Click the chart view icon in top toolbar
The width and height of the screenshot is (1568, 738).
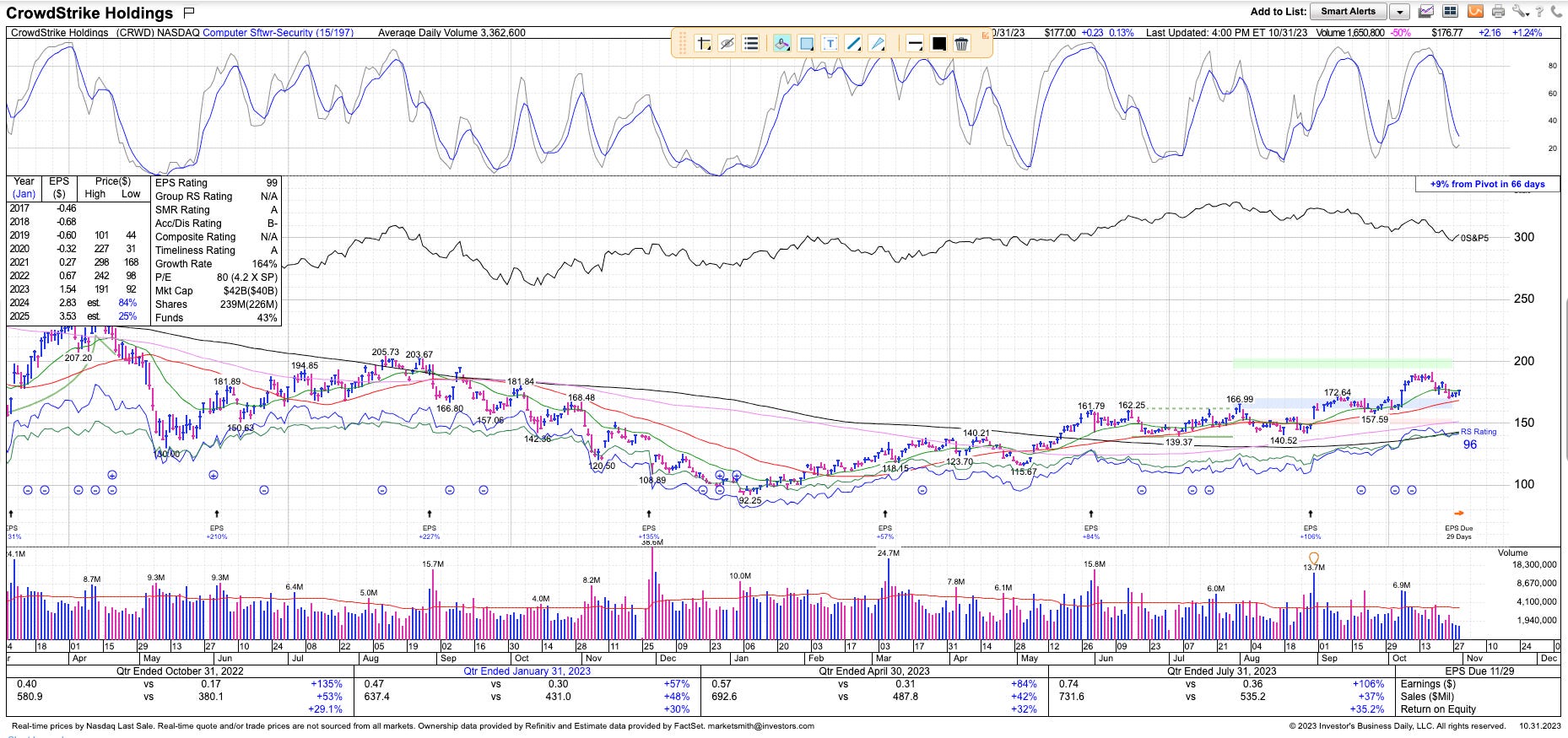1426,12
